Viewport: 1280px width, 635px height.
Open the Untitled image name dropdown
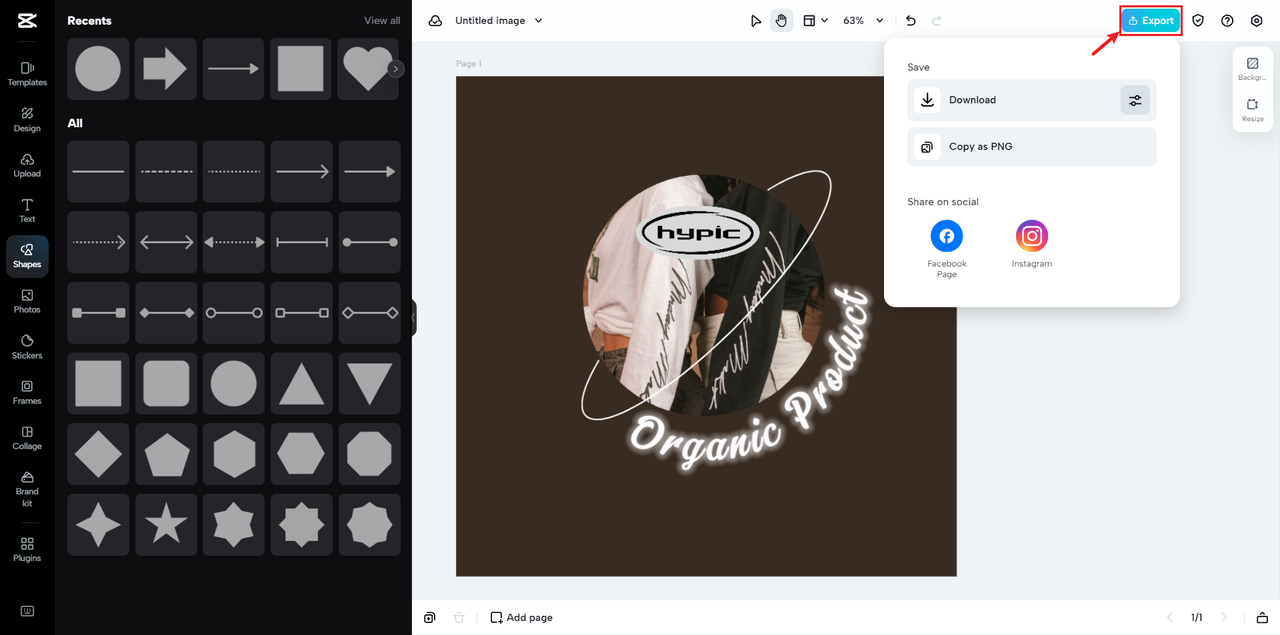click(499, 20)
